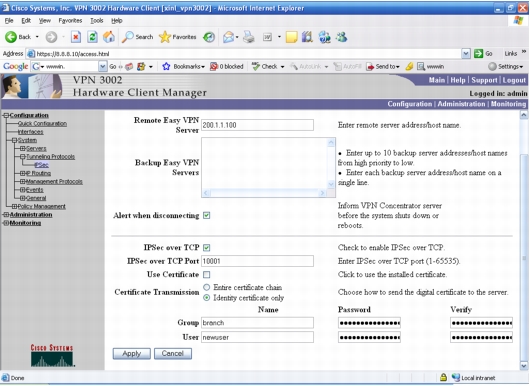Click the Remote Easy VPN Server field
The height and width of the screenshot is (386, 530).
pos(257,125)
